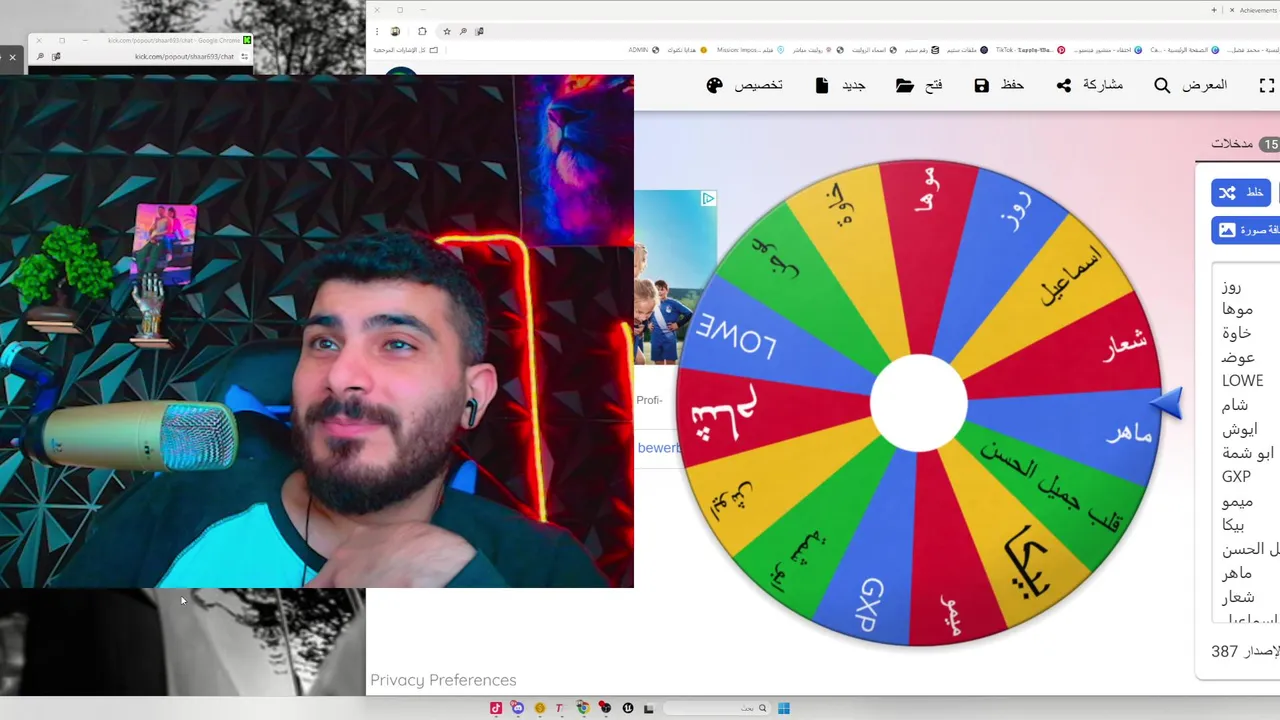
Task: Click the Windows Start button
Action: pyautogui.click(x=783, y=708)
